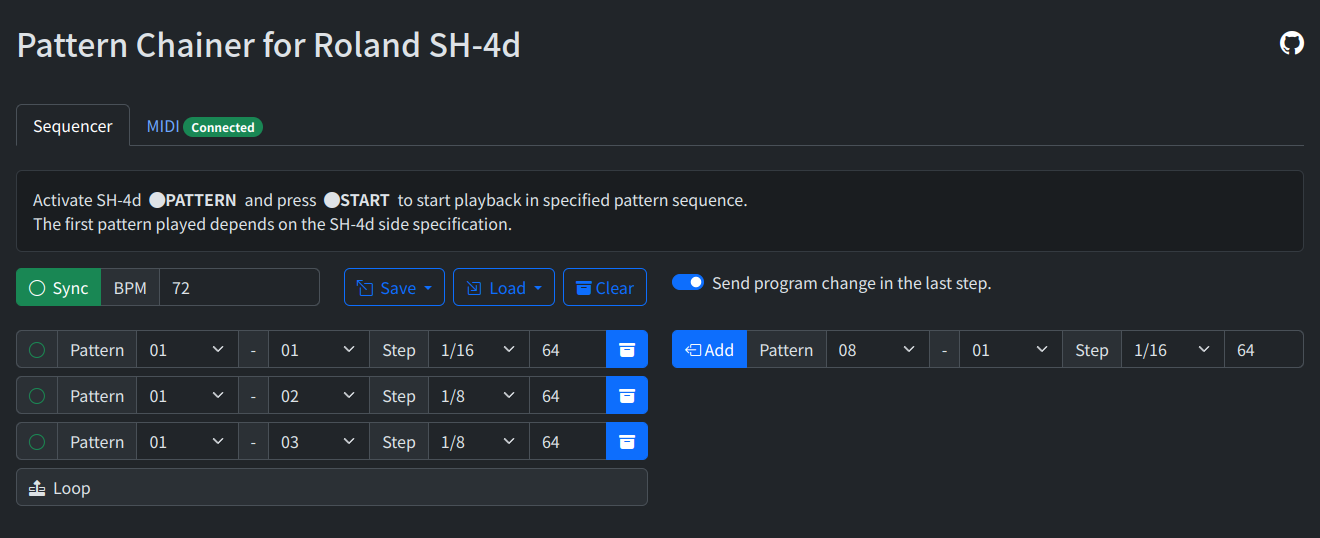Edit step count 64 in row 01-03

point(568,442)
